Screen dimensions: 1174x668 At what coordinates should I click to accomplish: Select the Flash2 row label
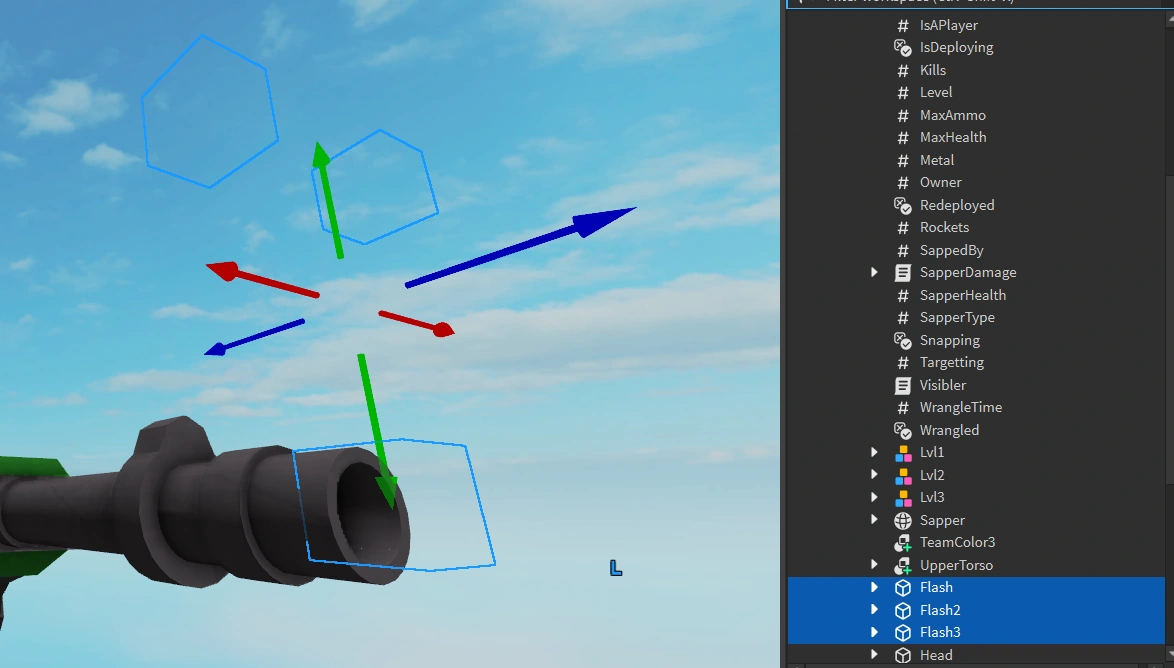[x=940, y=610]
